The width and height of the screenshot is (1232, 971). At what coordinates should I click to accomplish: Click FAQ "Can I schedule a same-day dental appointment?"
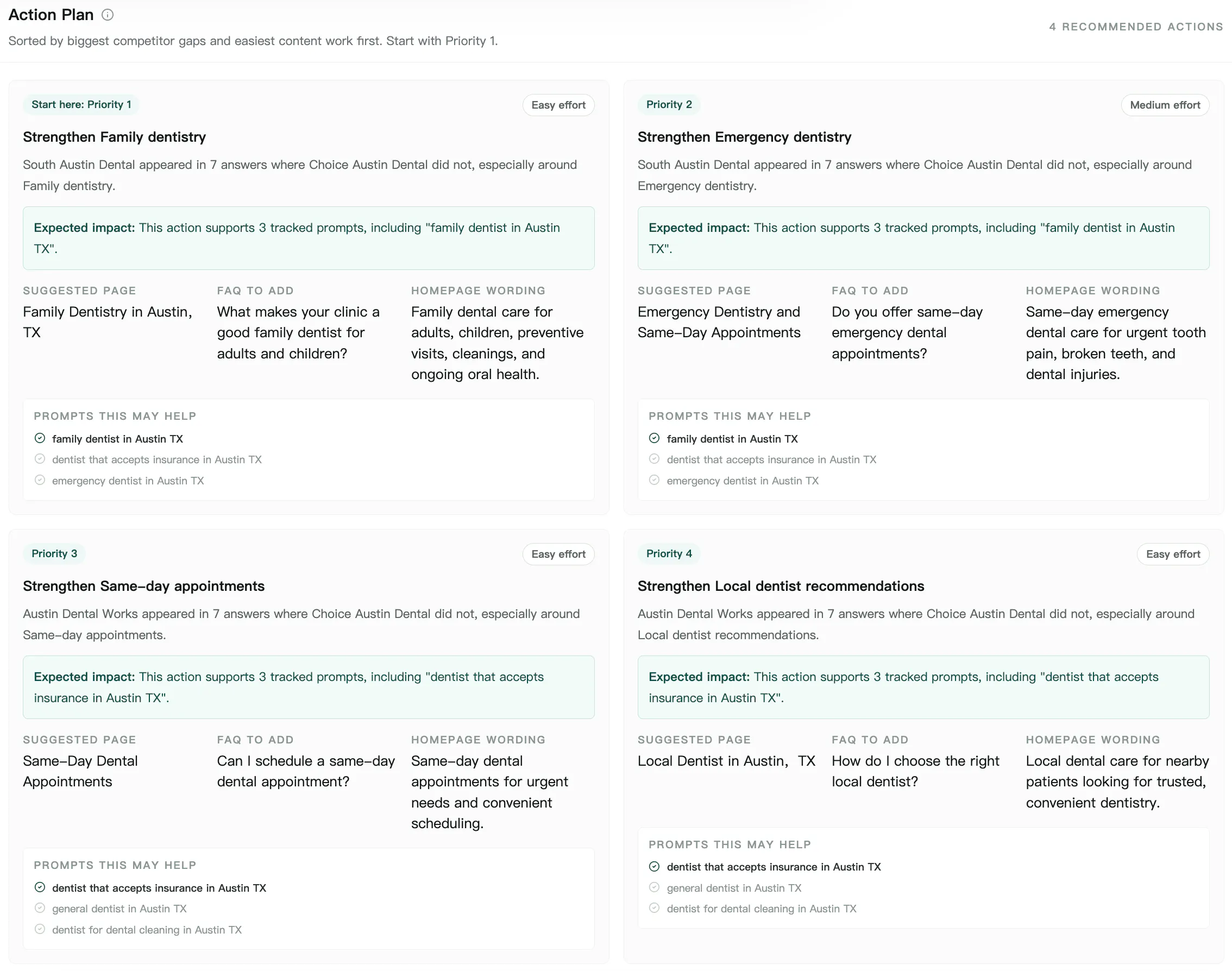(x=306, y=772)
